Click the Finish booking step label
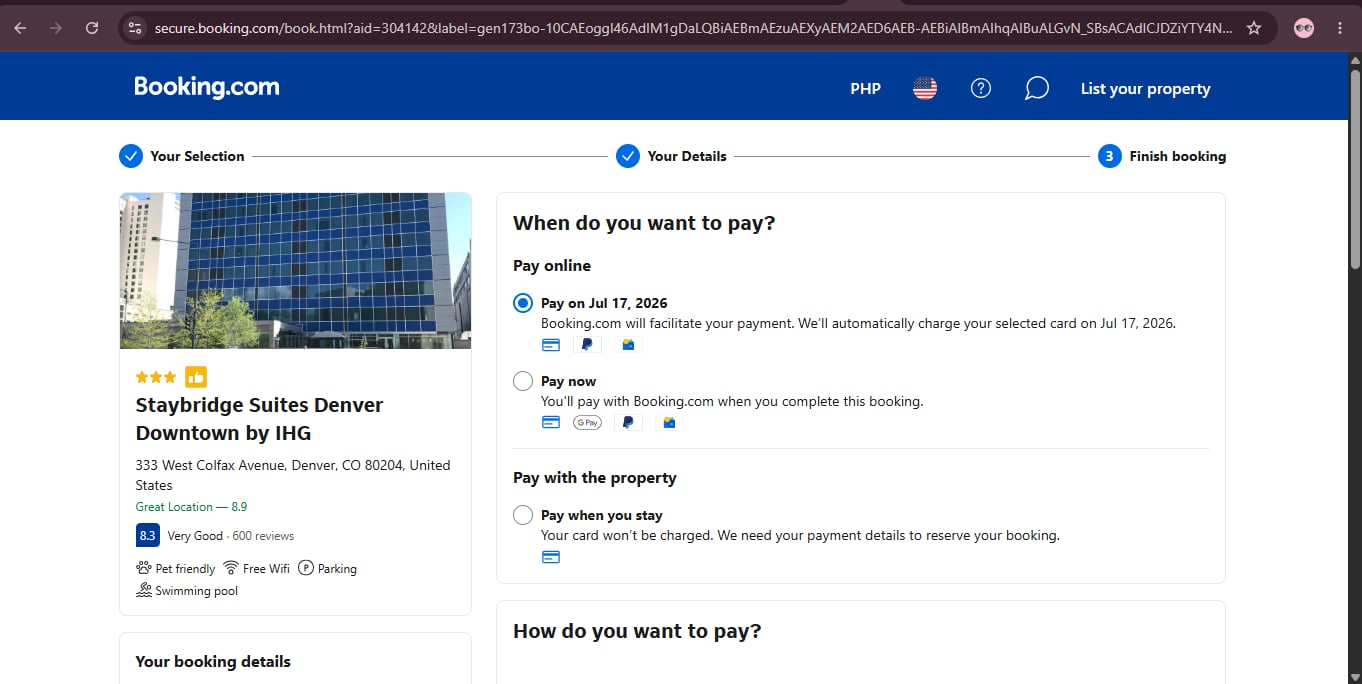Screen dimensions: 1362x684 pyautogui.click(x=1177, y=156)
